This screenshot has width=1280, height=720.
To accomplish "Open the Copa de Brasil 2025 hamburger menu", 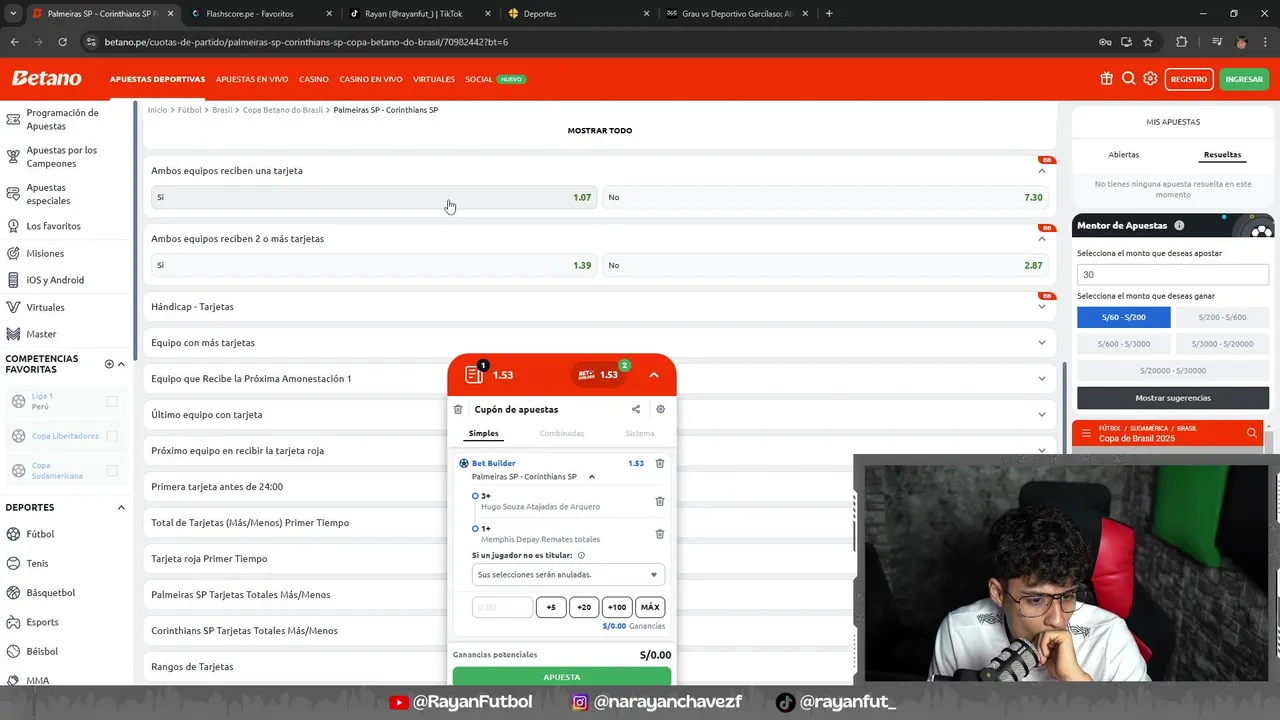I will pyautogui.click(x=1086, y=433).
